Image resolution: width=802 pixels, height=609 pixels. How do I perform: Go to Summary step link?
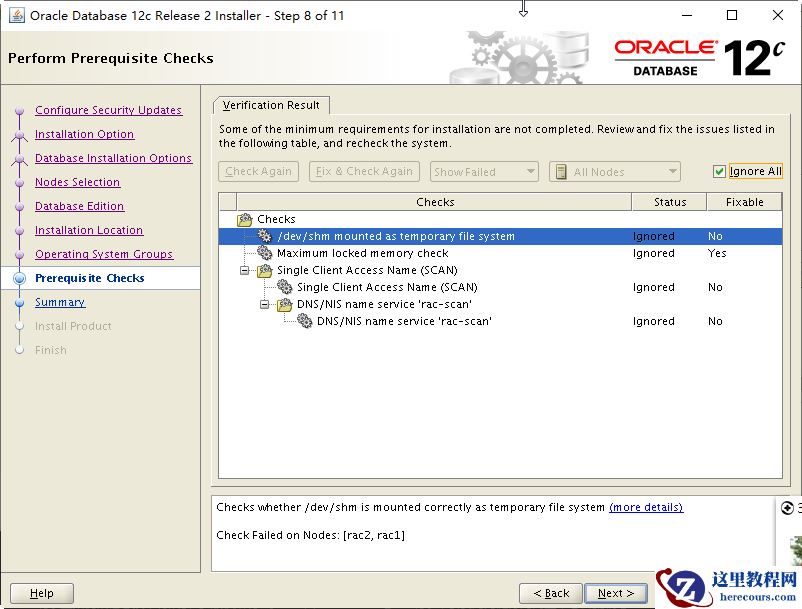(x=60, y=302)
